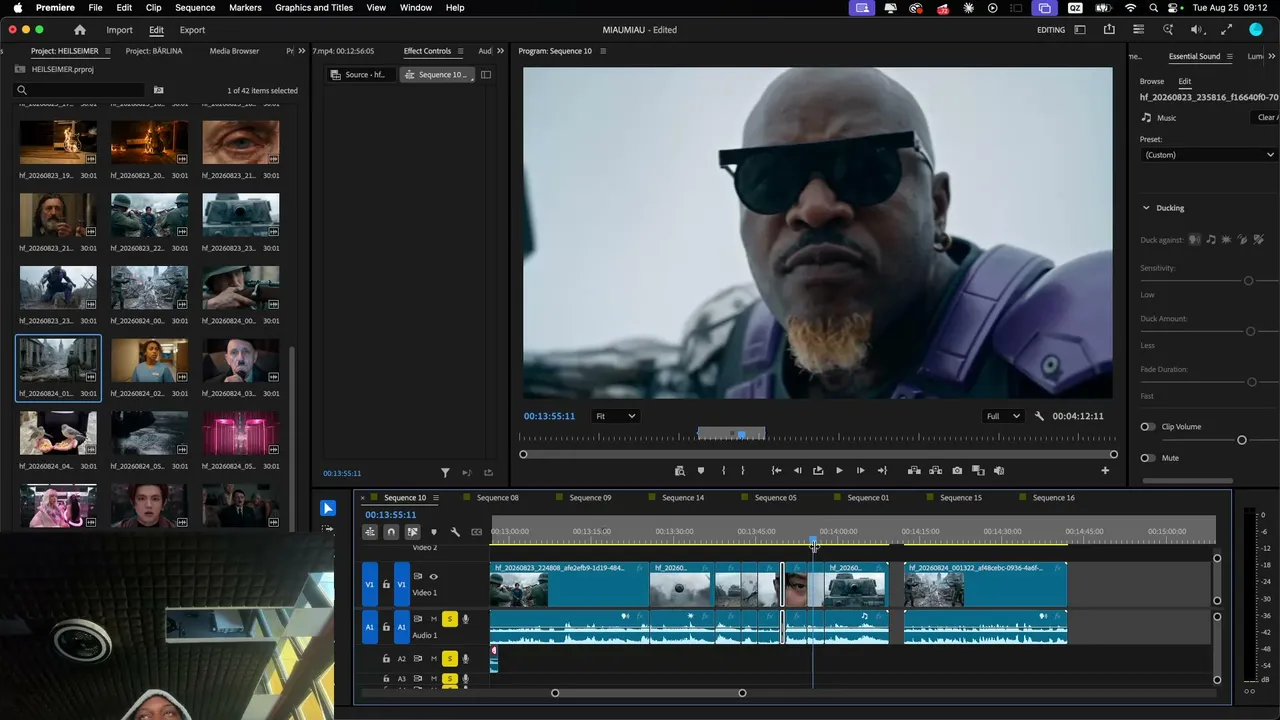
Task: Open the Comparison View button
Action: tap(978, 470)
